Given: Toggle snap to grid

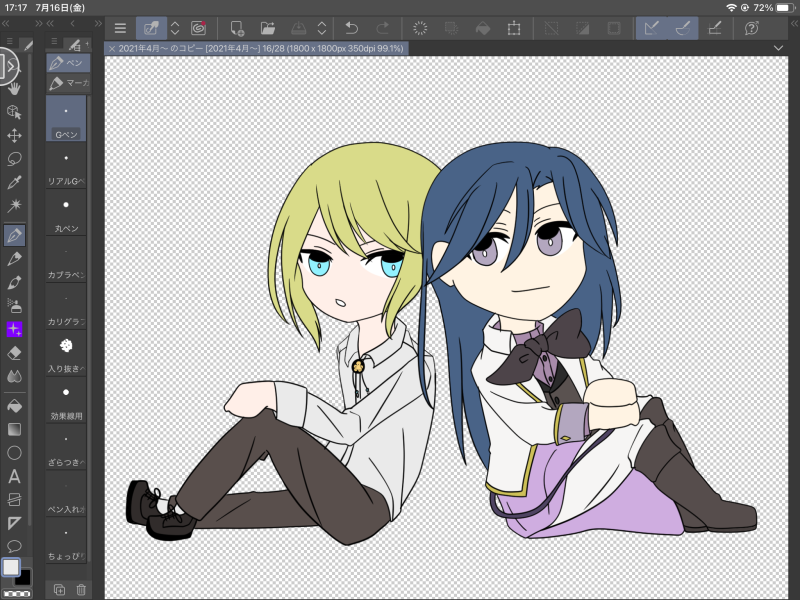Looking at the screenshot, I should coord(715,28).
